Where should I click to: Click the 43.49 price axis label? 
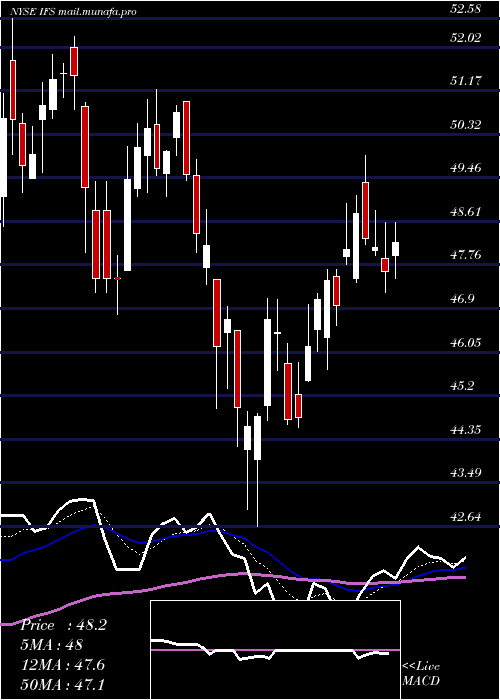(x=465, y=473)
